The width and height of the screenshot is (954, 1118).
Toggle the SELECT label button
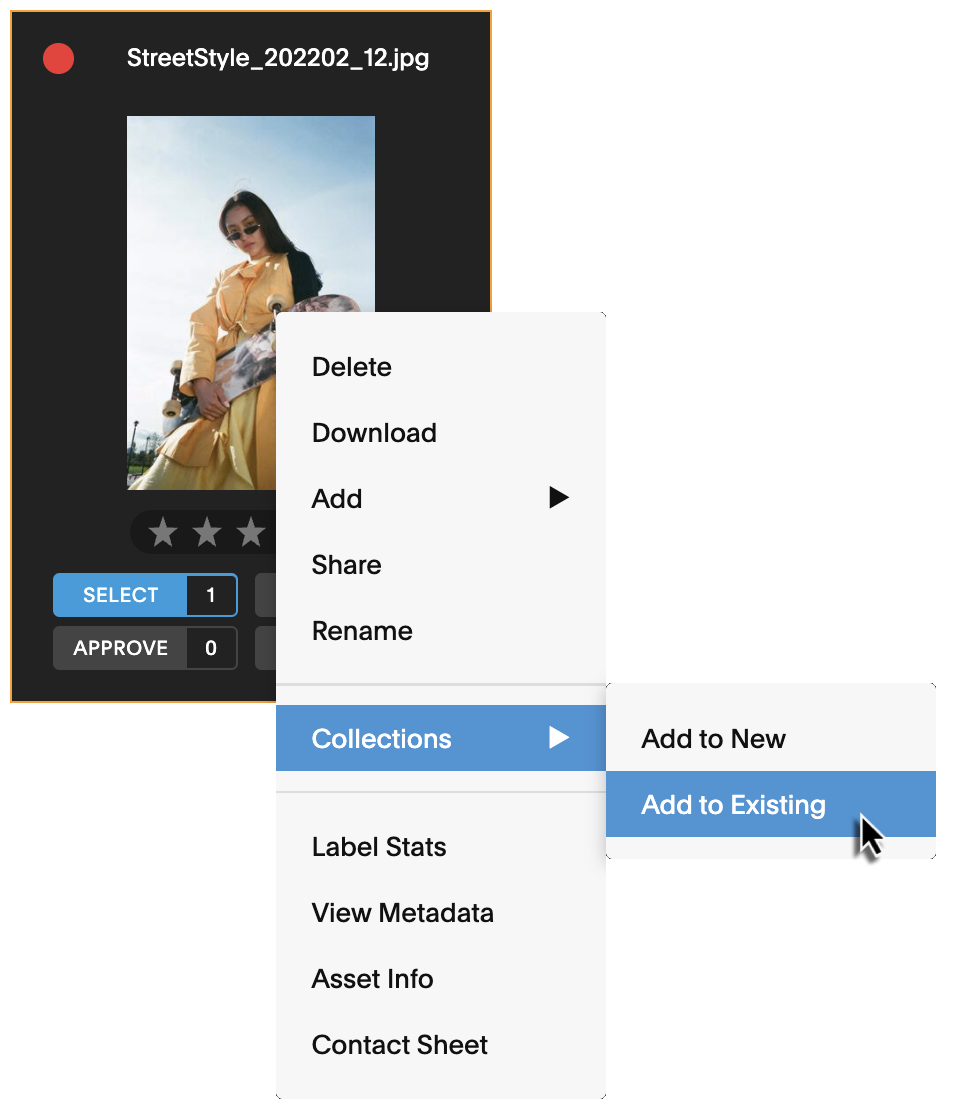(x=120, y=595)
